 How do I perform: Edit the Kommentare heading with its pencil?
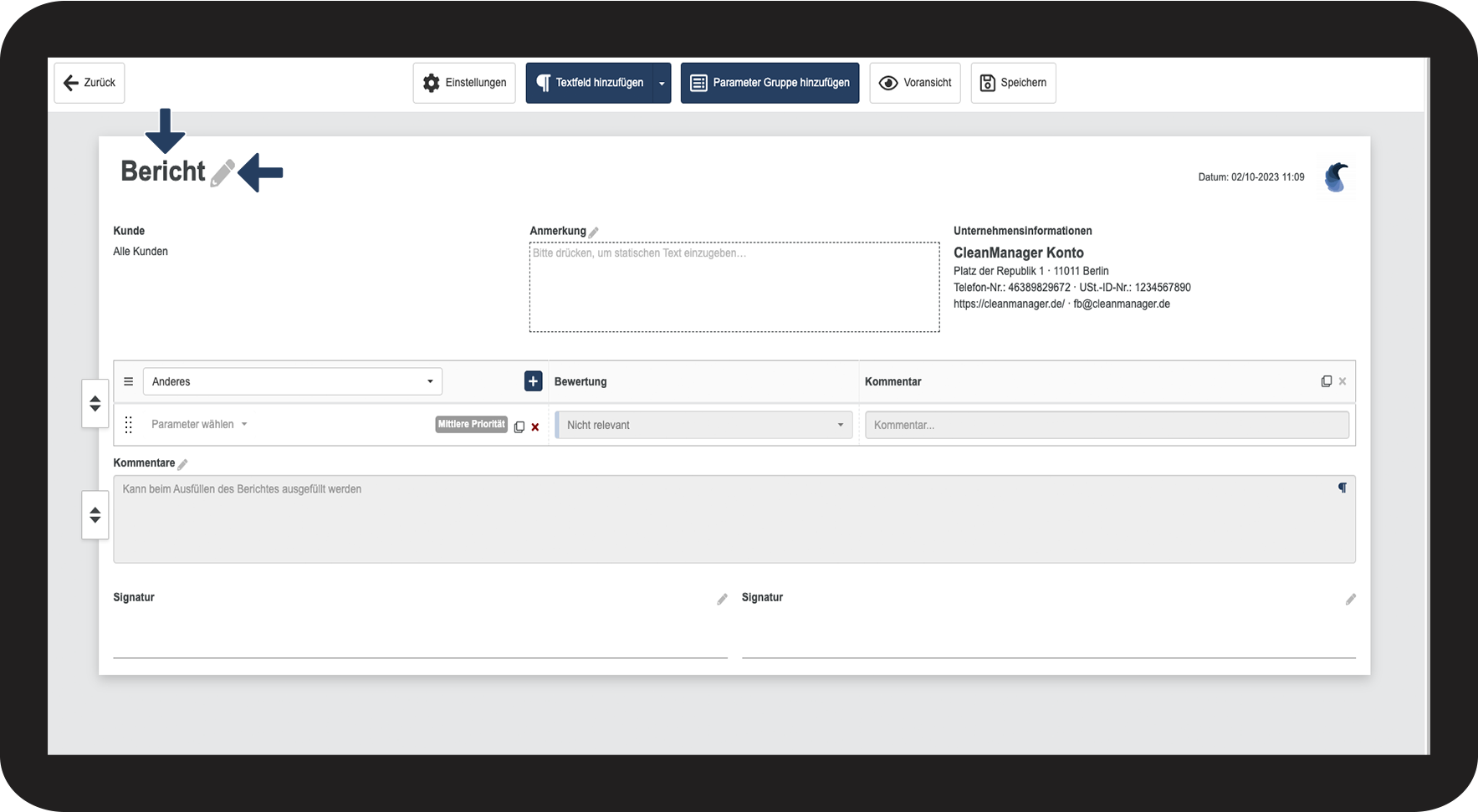(182, 464)
